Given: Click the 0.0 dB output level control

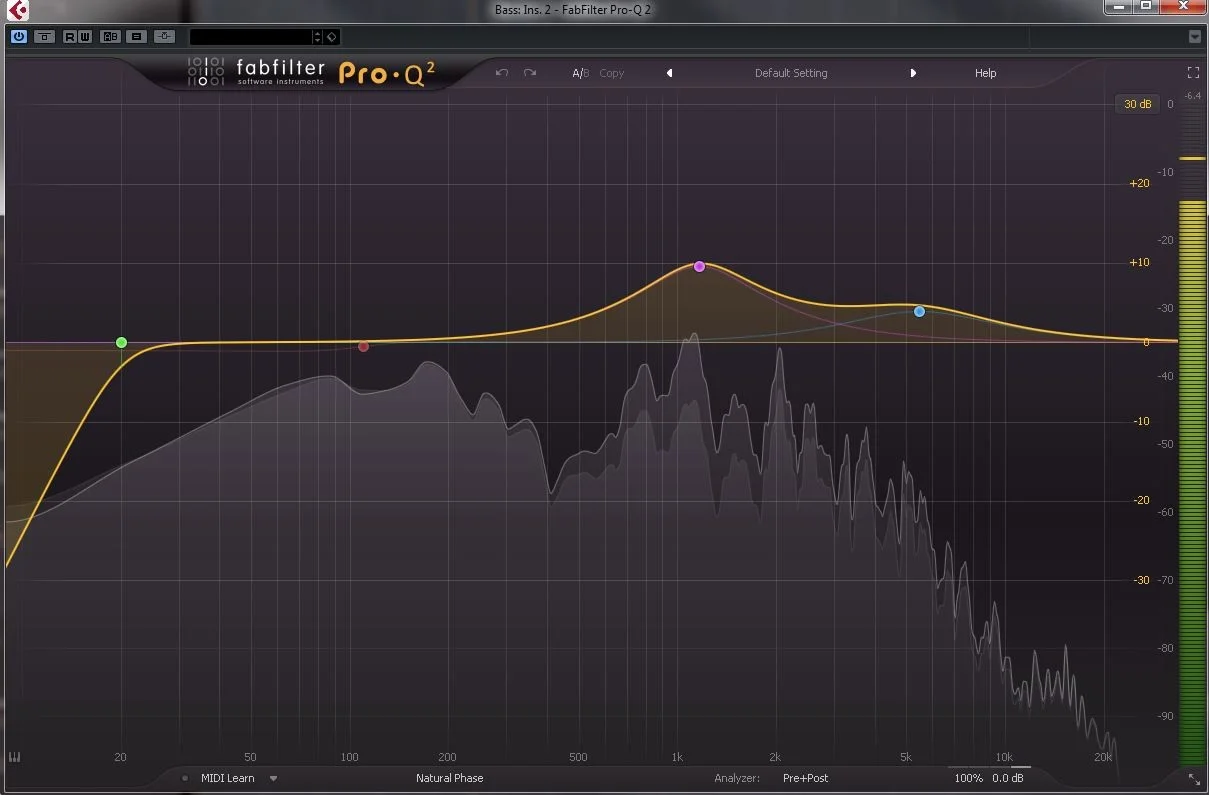Looking at the screenshot, I should coord(1007,778).
